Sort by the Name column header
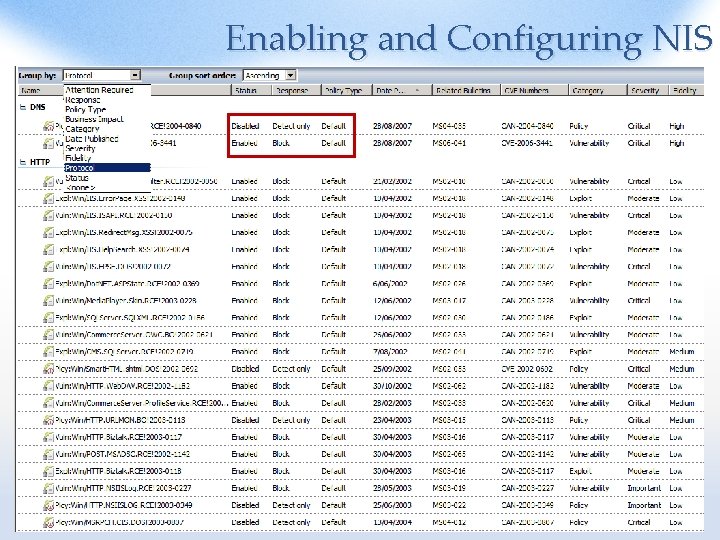Image resolution: width=720 pixels, height=540 pixels. 40,90
